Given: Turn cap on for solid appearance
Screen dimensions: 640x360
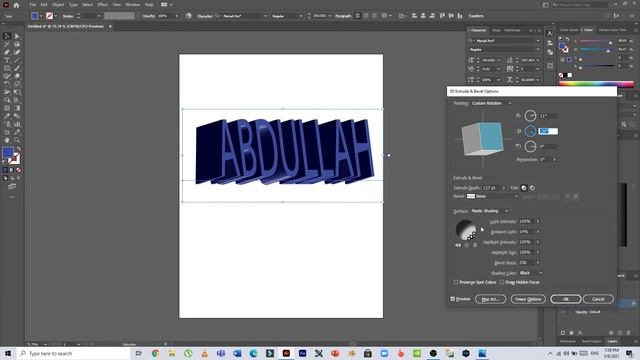Looking at the screenshot, I should [x=524, y=188].
